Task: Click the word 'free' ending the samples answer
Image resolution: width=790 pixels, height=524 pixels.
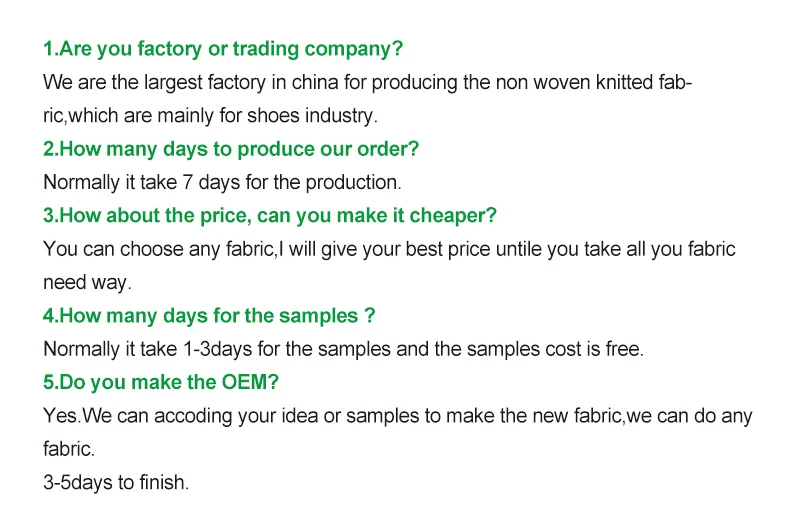Action: (623, 349)
